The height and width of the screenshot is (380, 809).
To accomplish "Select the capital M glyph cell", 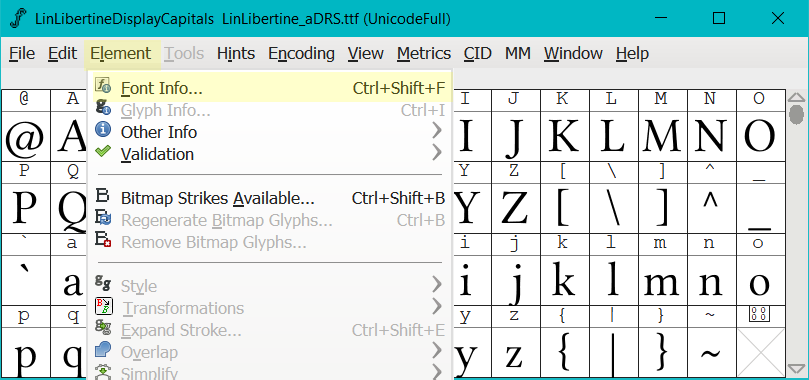I will [663, 136].
